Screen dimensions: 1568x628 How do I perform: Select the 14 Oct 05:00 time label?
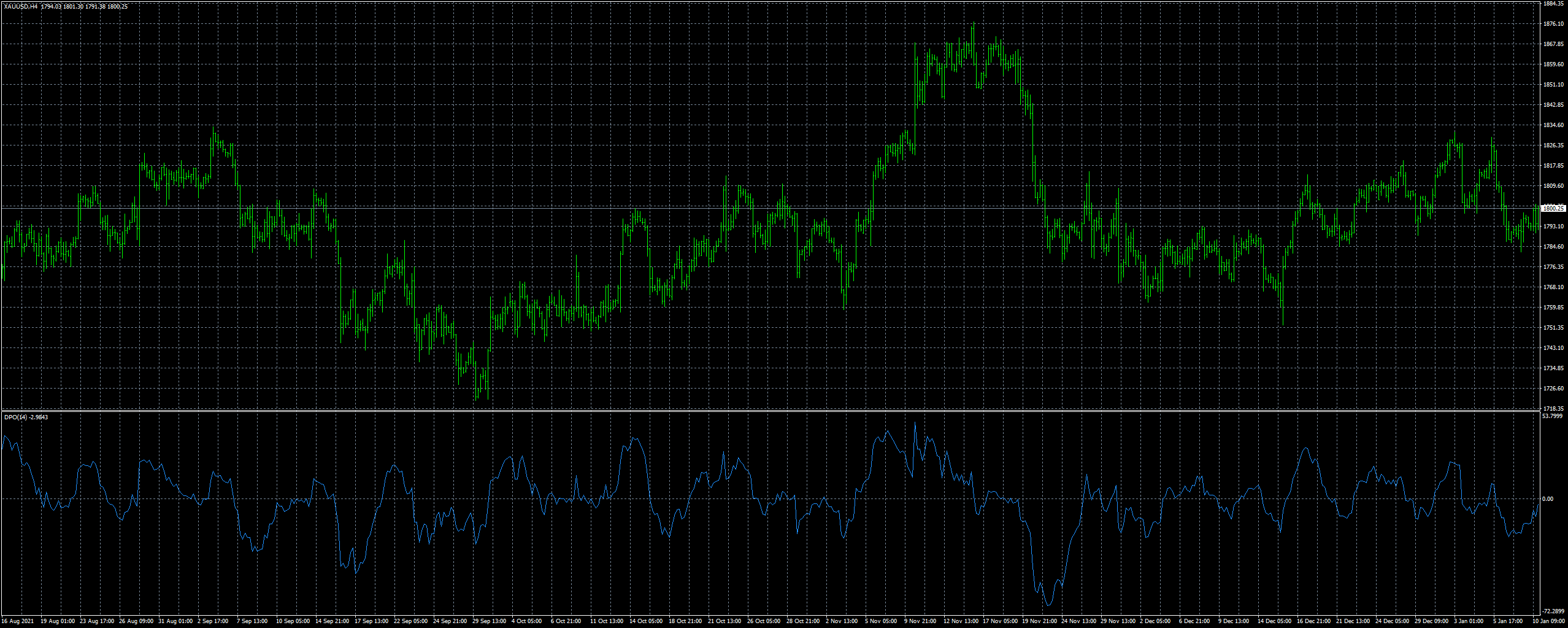pos(647,621)
